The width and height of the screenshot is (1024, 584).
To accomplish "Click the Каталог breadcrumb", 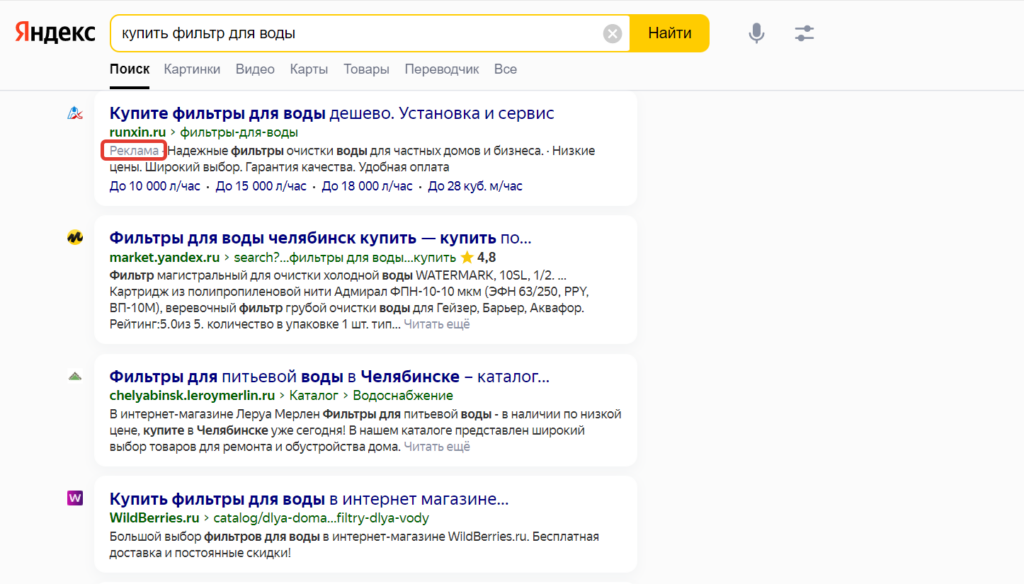I will pos(313,395).
